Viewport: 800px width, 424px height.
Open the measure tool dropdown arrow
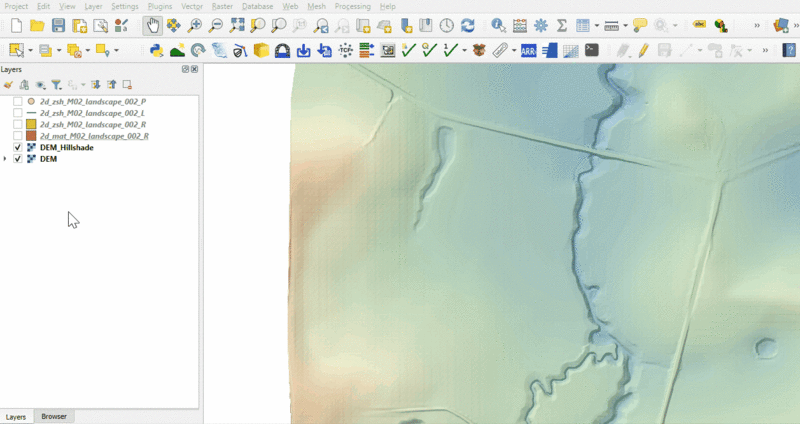click(x=625, y=26)
